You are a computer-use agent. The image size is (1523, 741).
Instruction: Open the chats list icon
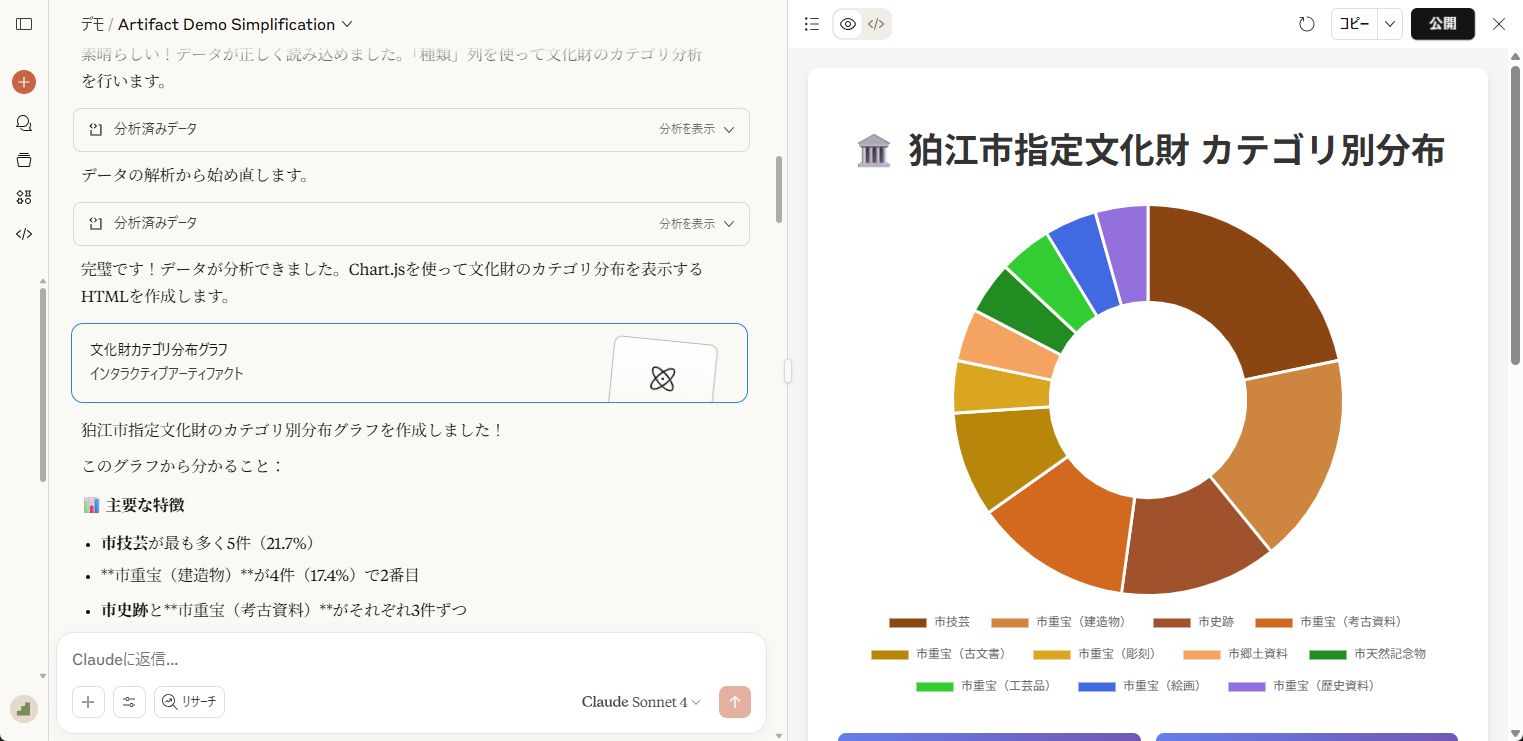[24, 123]
